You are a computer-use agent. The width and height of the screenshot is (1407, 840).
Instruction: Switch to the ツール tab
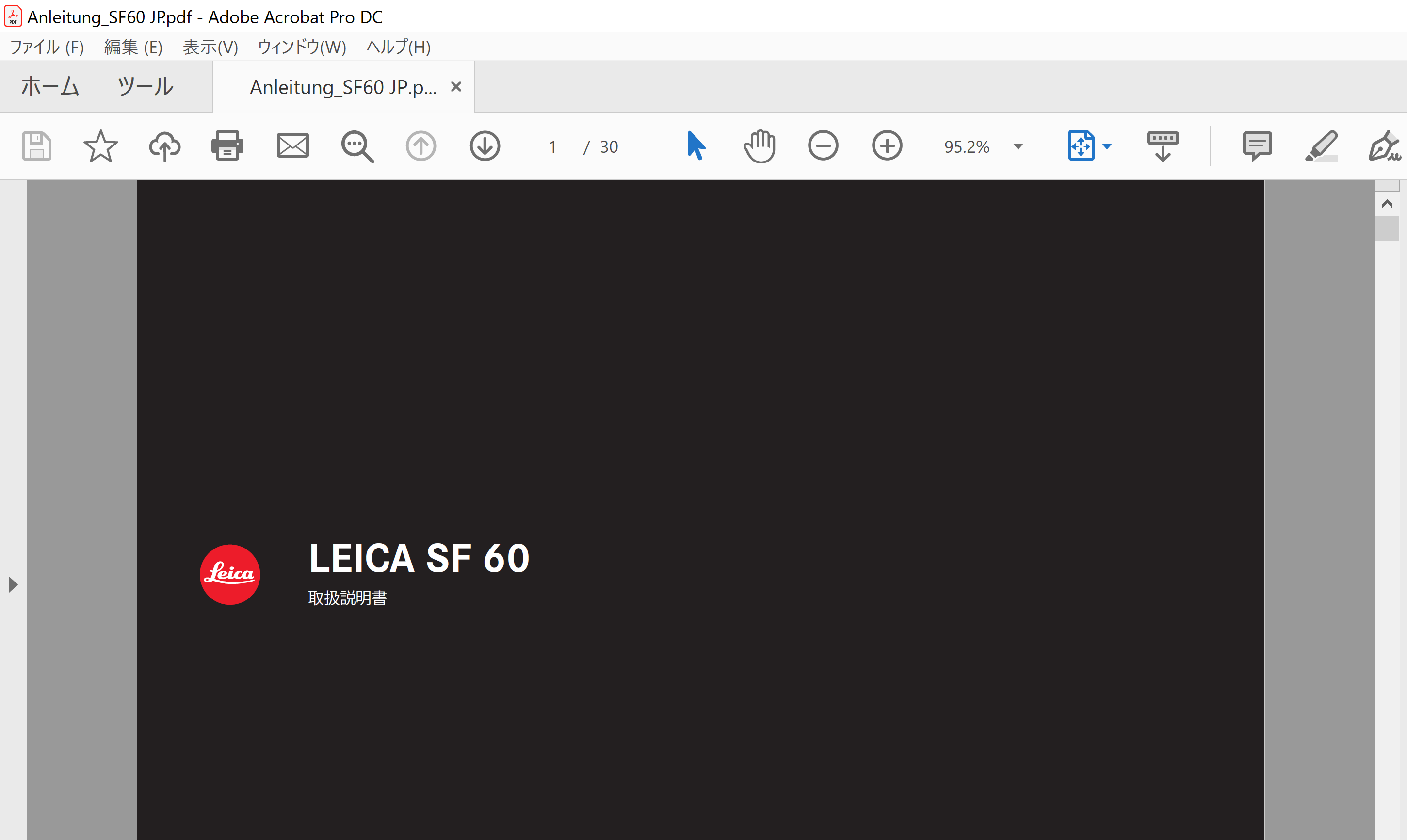pos(145,87)
